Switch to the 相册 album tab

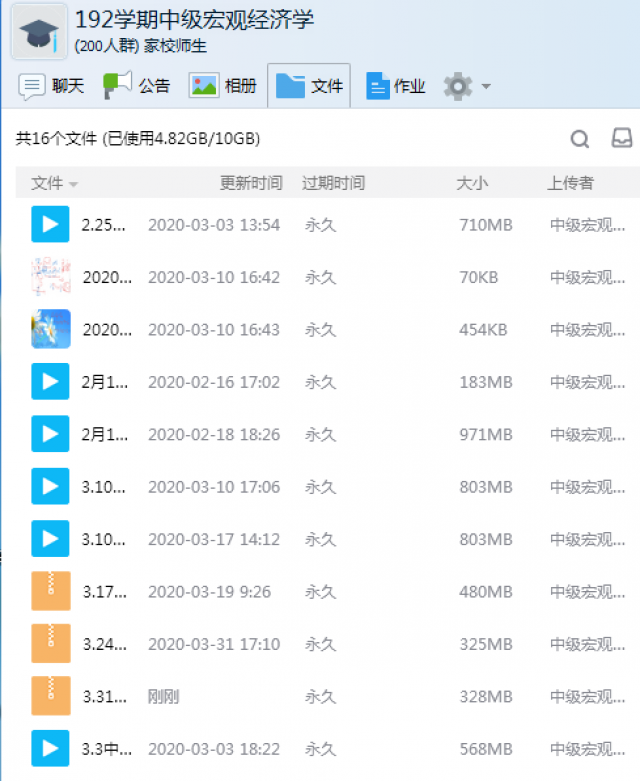tap(223, 86)
